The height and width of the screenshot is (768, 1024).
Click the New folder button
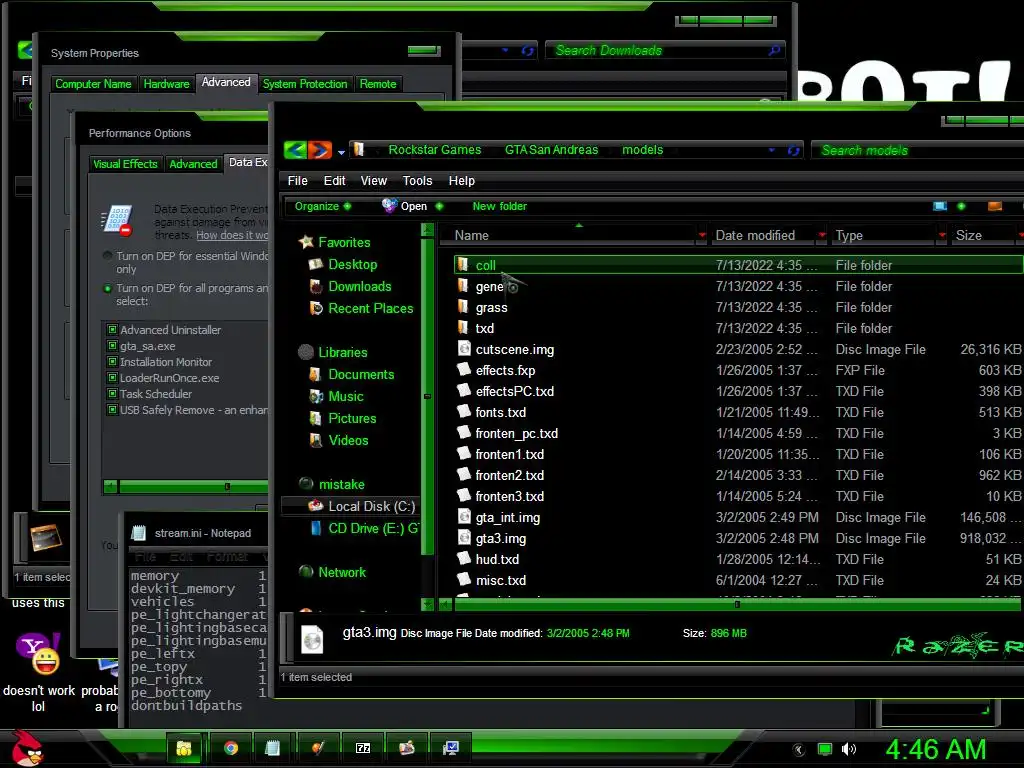(500, 206)
